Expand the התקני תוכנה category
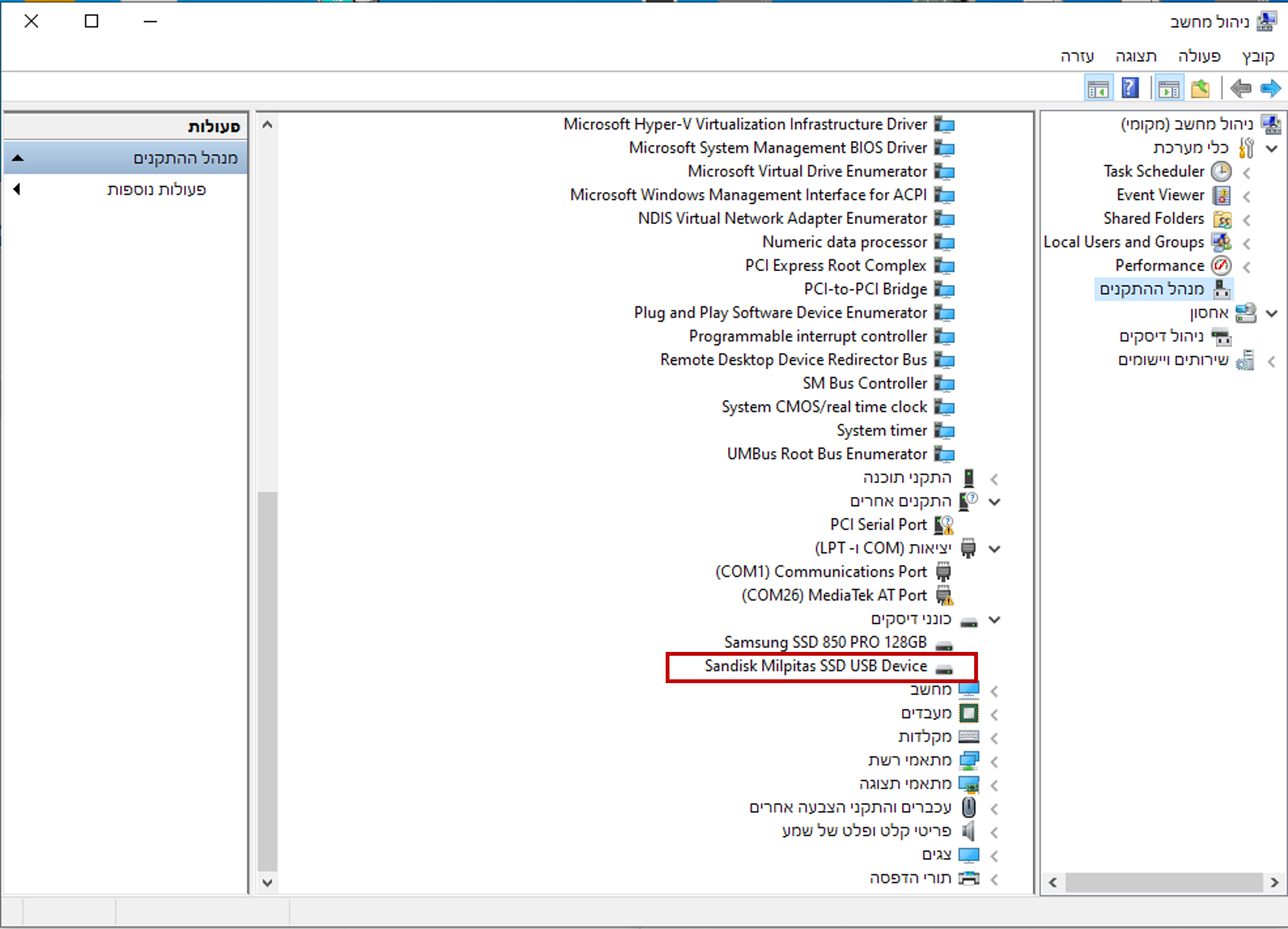This screenshot has height=929, width=1288. click(x=994, y=479)
